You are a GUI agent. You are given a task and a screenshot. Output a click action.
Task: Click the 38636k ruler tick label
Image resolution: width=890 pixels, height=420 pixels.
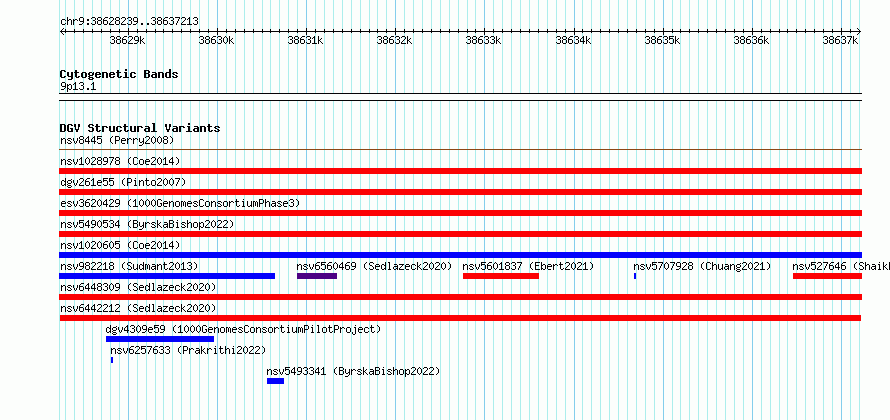click(752, 40)
